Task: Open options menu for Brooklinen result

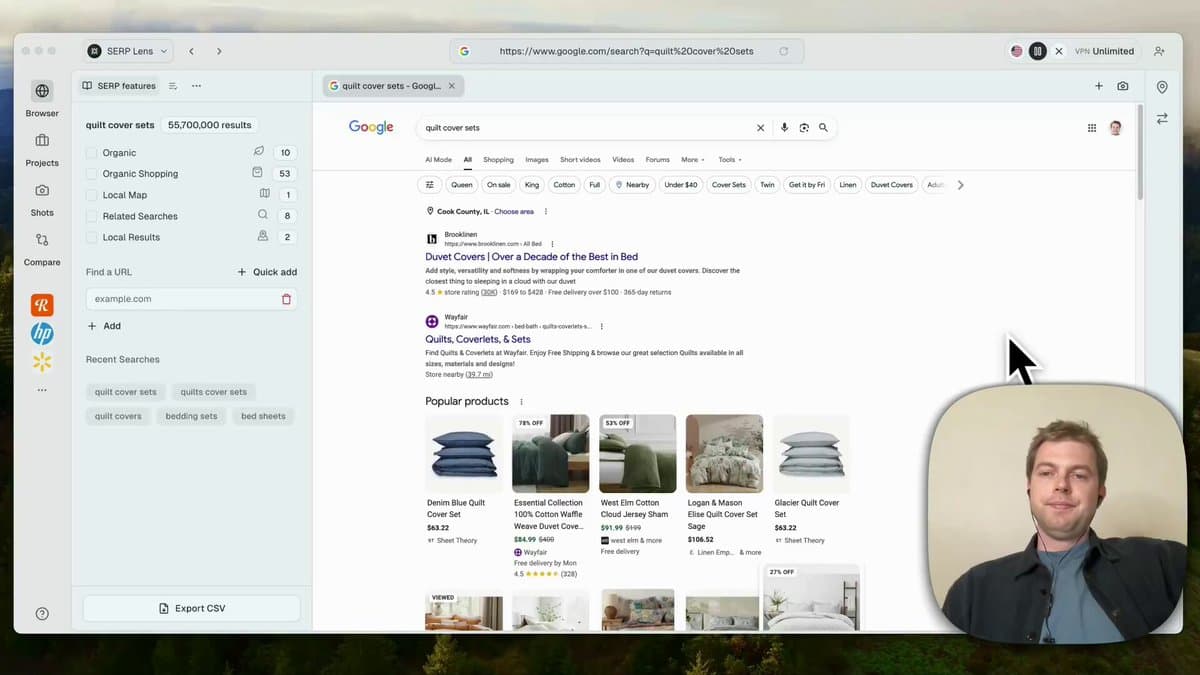Action: click(x=552, y=244)
